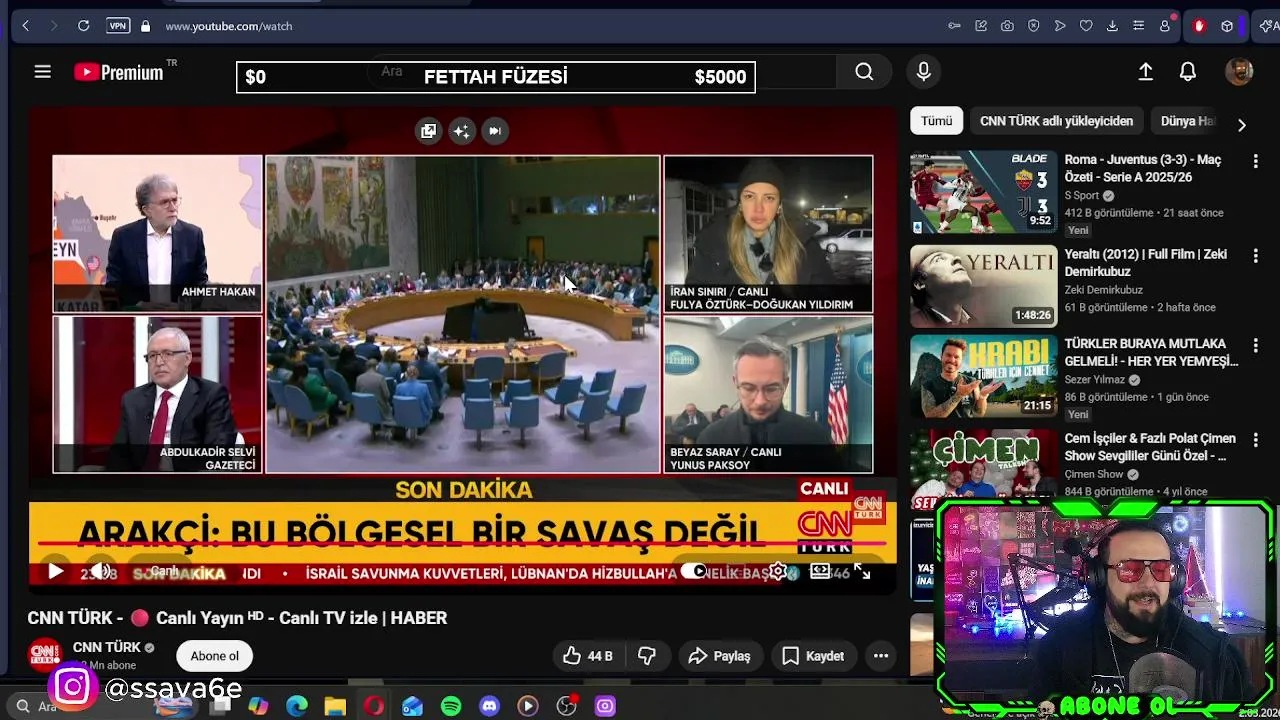Open File Explorer from taskbar
This screenshot has height=720, width=1280.
335,706
